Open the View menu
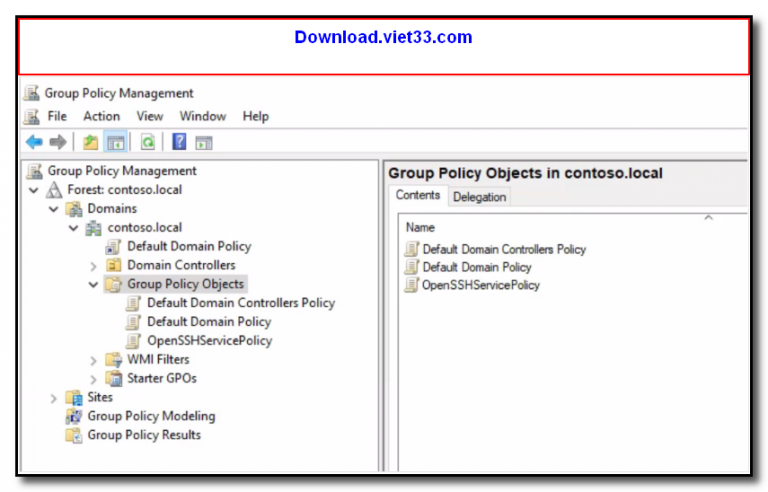 tap(150, 116)
